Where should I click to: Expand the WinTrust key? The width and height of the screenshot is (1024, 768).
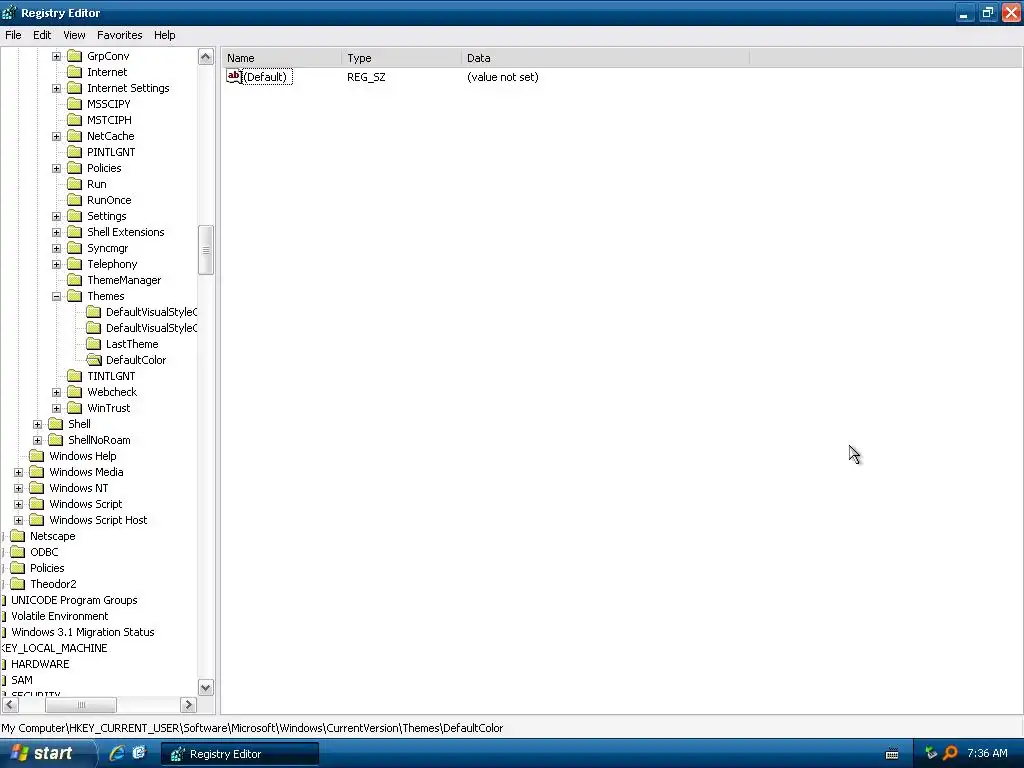[x=56, y=409]
